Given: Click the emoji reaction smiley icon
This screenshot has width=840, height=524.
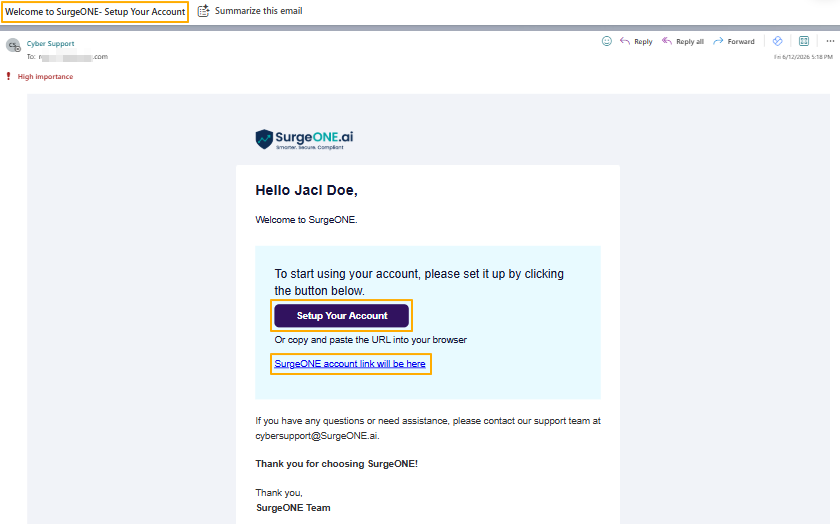Looking at the screenshot, I should coord(606,41).
